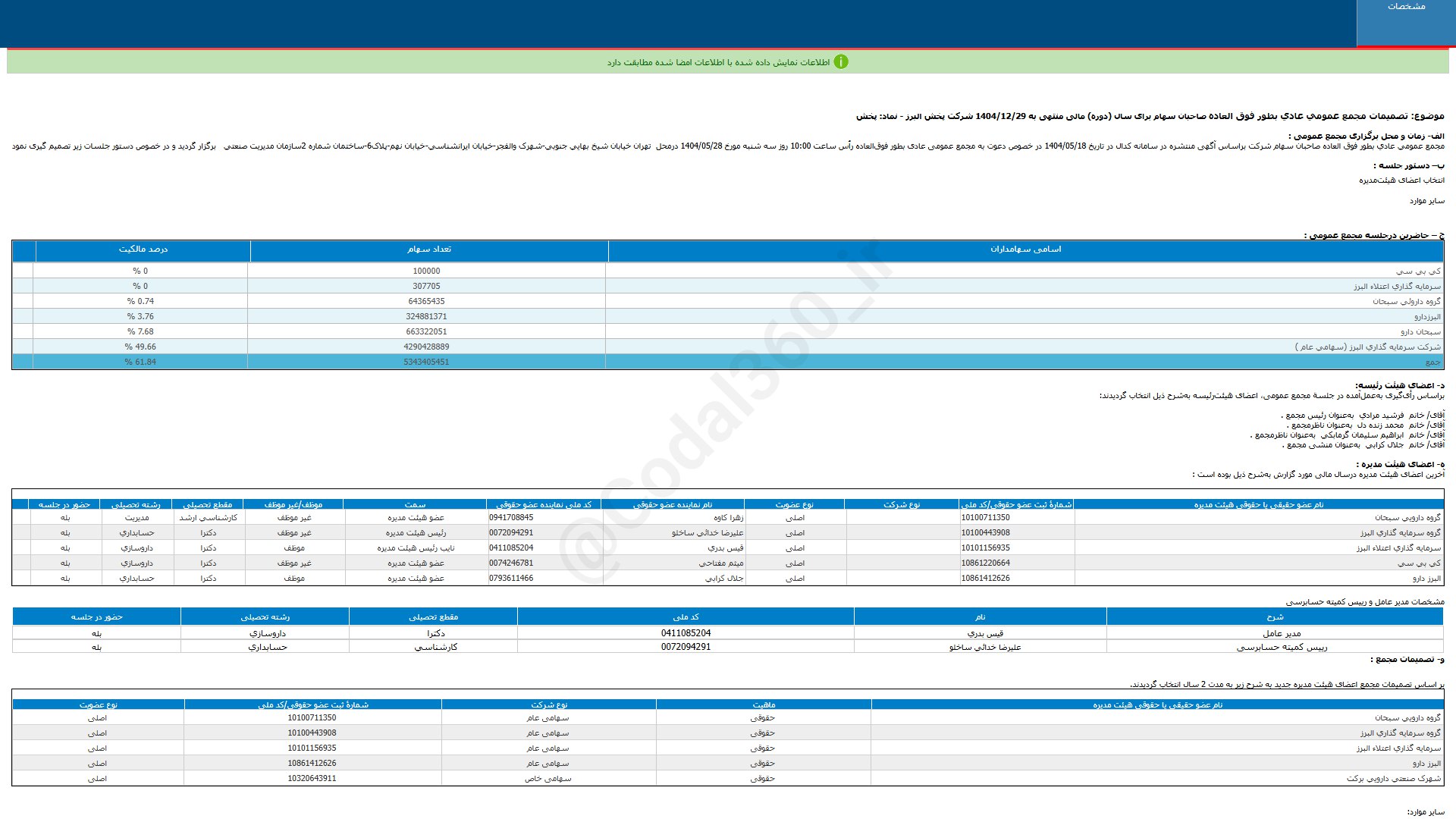Select the share count 663322051
1456x819 pixels.
tap(426, 331)
